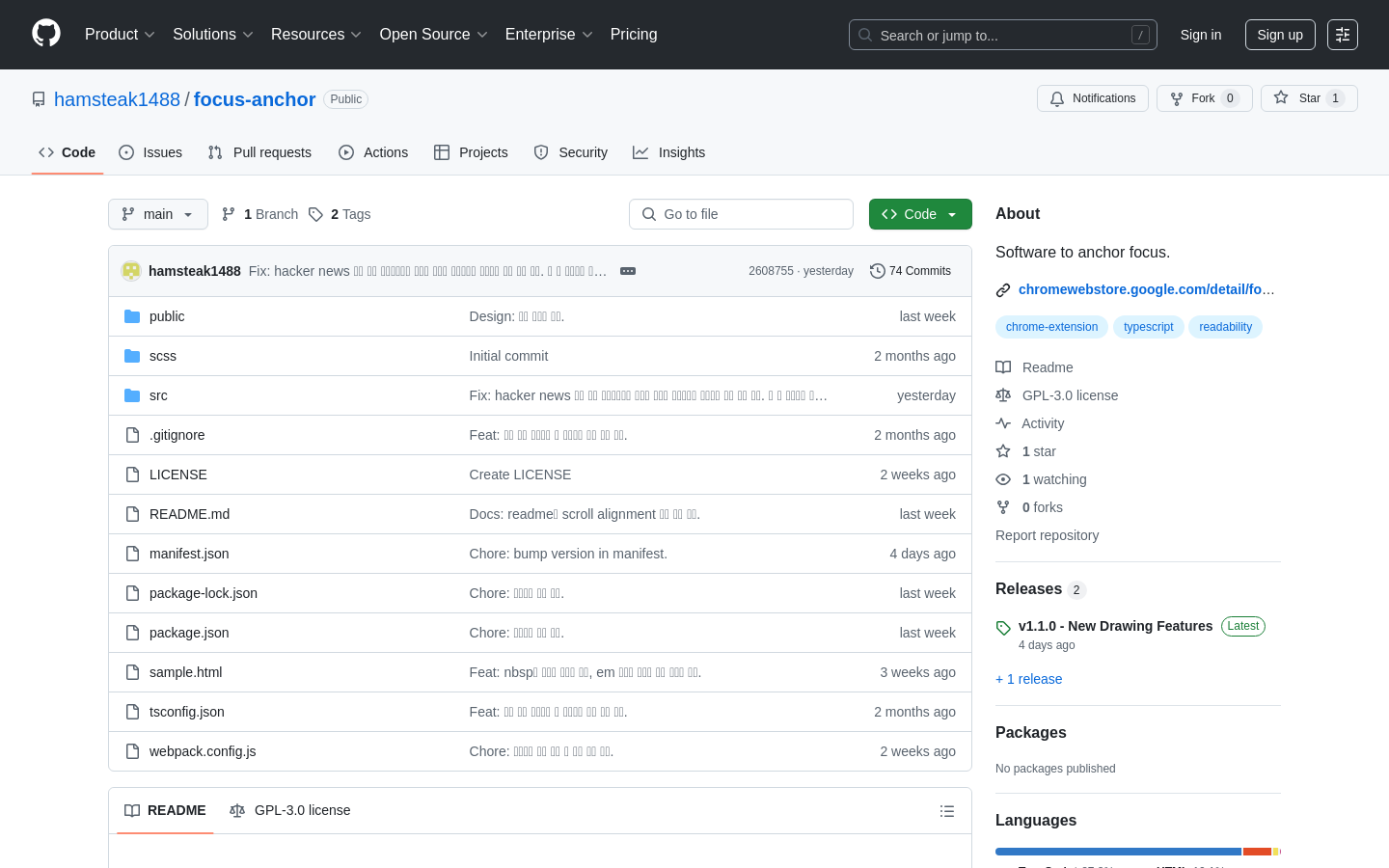The width and height of the screenshot is (1389, 868).
Task: Open the green Code dropdown button
Action: pyautogui.click(x=920, y=214)
